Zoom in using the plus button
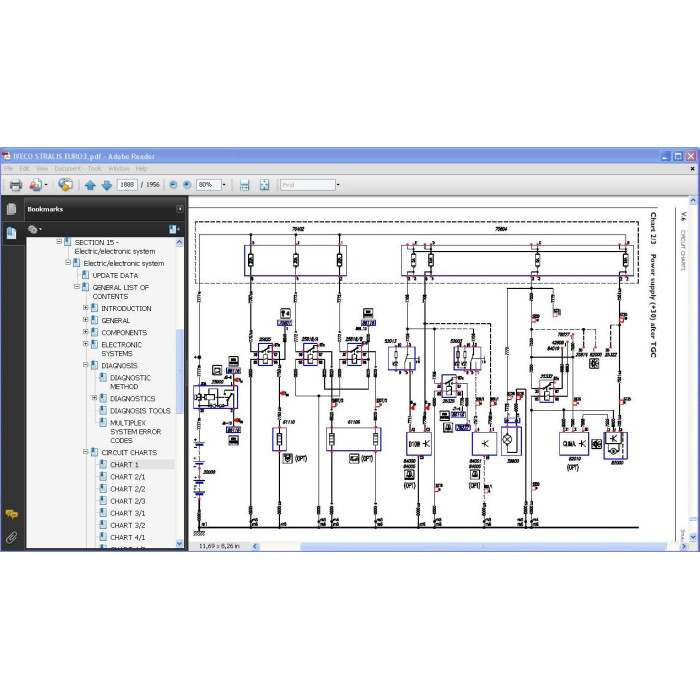Viewport: 700px width, 700px height. tap(187, 185)
